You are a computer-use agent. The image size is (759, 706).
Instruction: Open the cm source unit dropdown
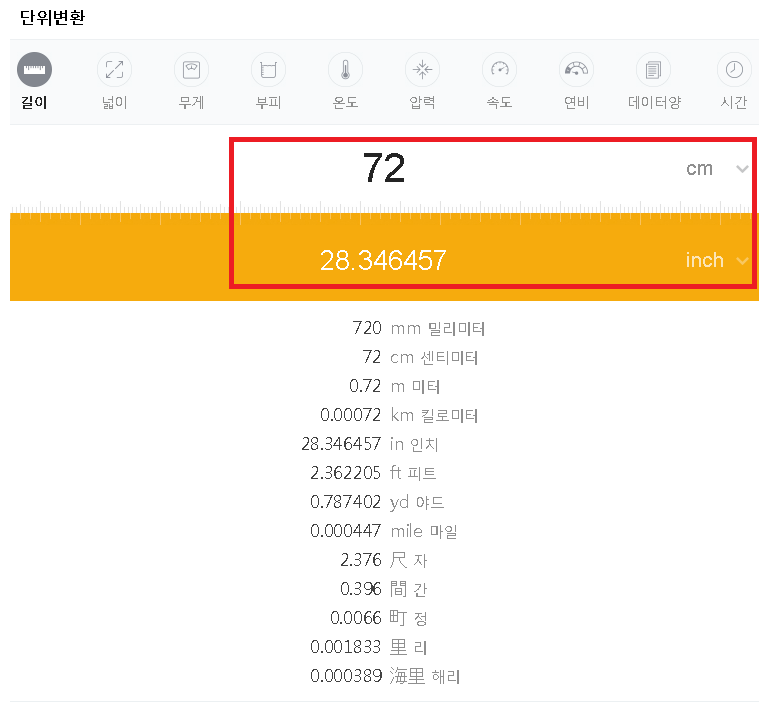717,169
